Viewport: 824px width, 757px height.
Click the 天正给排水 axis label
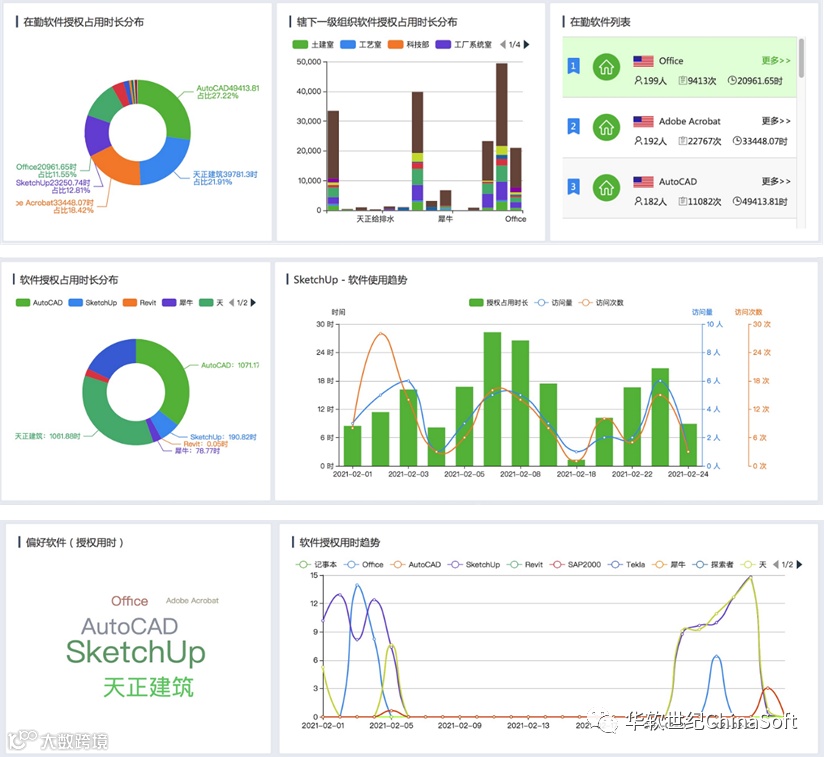375,219
